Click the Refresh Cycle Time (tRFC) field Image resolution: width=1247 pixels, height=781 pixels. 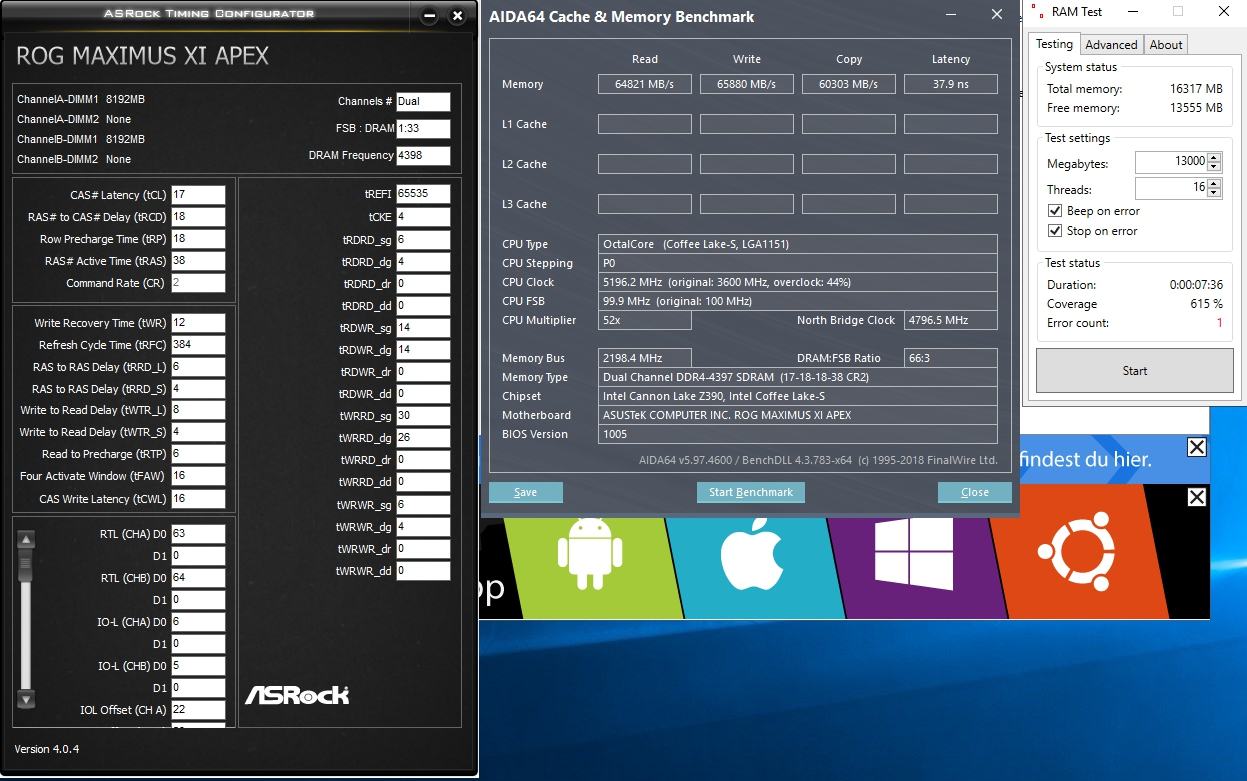198,345
